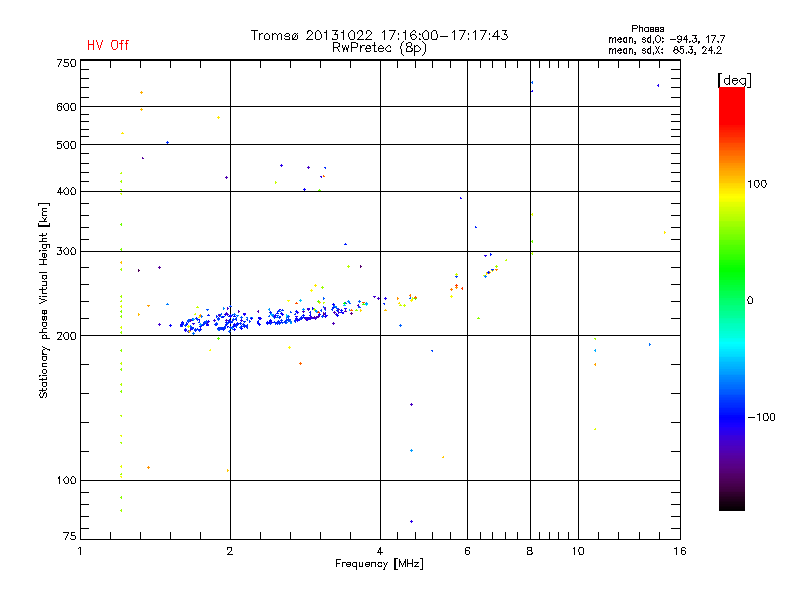
Task: Click the x-axis tick label "4"
Action: pyautogui.click(x=380, y=551)
